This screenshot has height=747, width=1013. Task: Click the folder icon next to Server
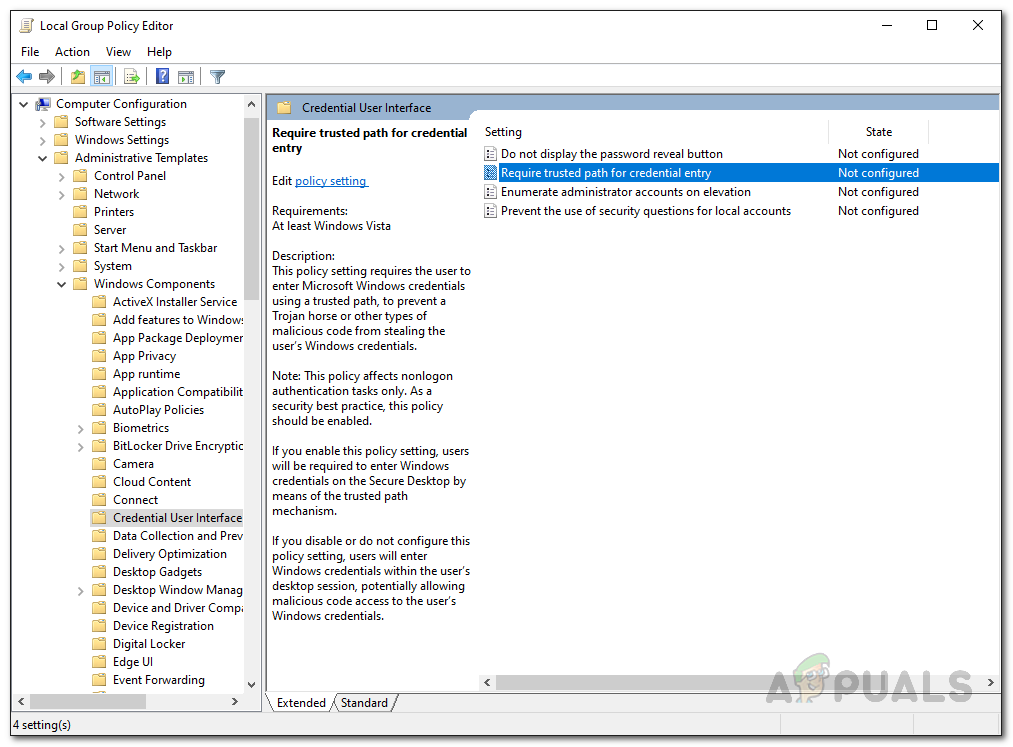coord(80,230)
